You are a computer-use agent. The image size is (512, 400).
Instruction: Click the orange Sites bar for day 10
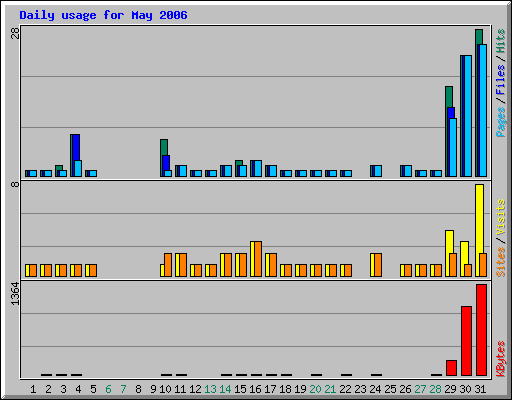168,265
